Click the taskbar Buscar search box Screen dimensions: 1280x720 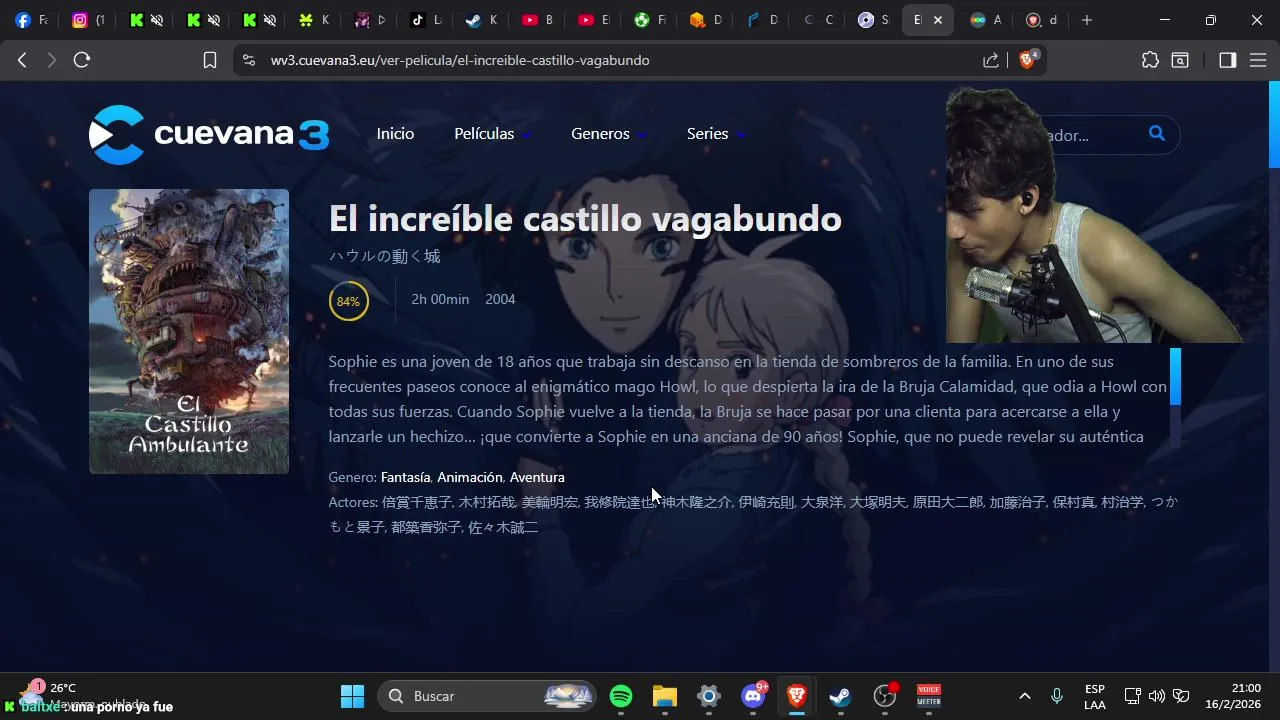[487, 696]
